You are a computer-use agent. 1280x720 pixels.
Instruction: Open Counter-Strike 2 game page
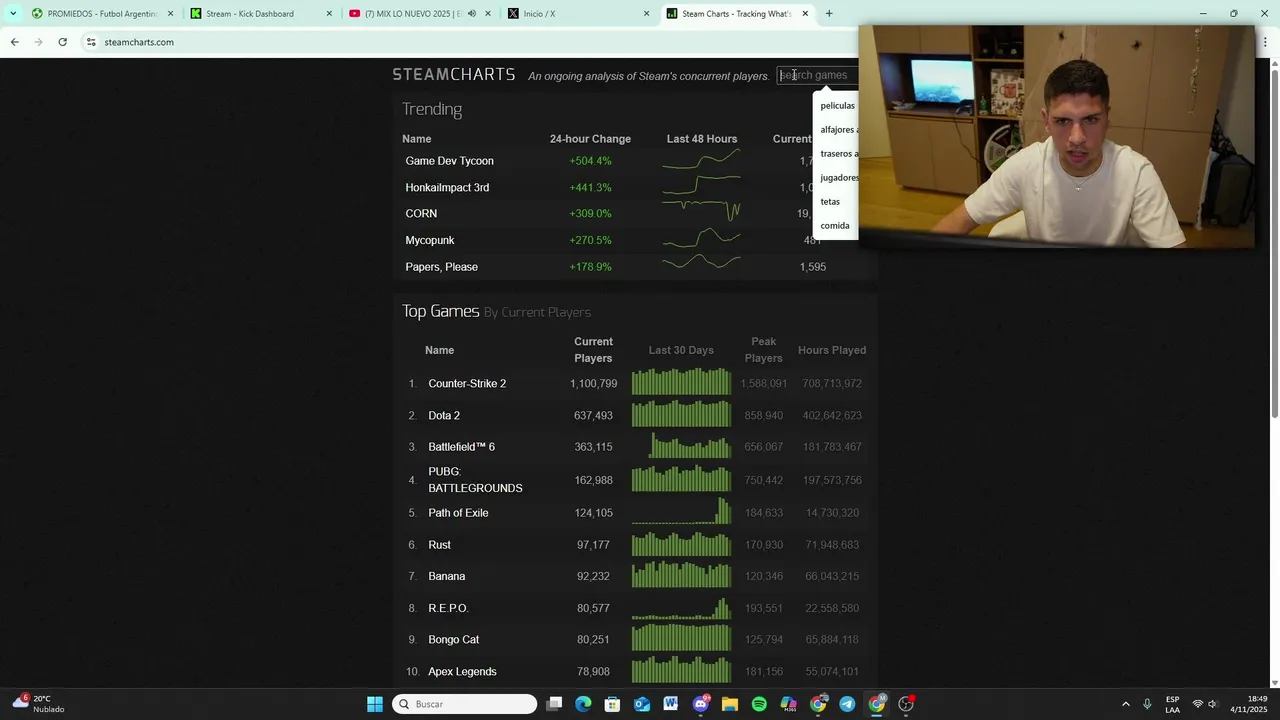pyautogui.click(x=467, y=384)
